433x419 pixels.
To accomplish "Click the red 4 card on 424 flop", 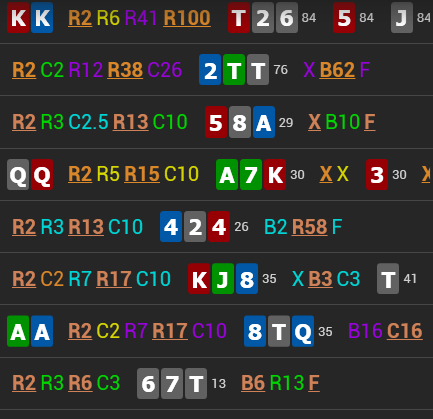I will (219, 226).
